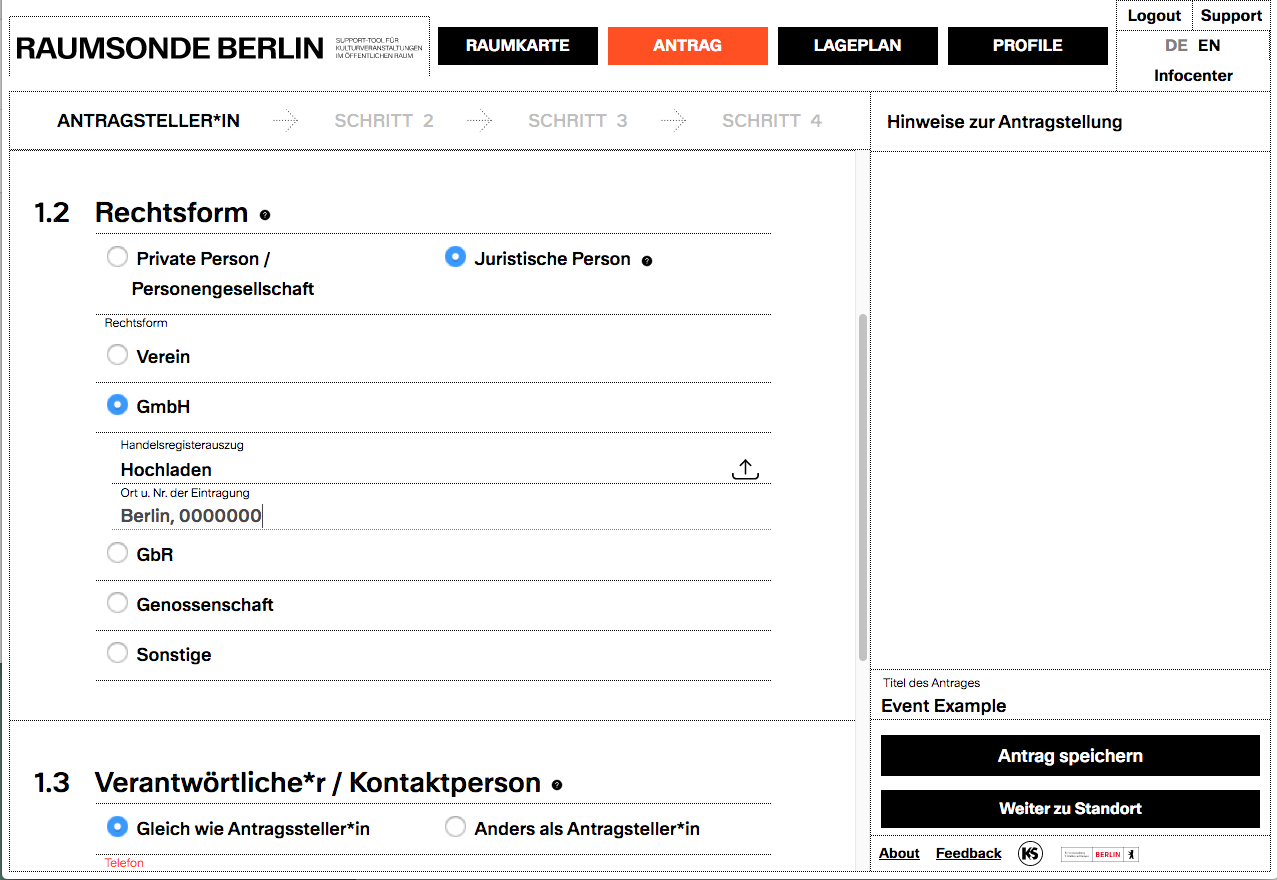
Task: Click the upload icon for Handelsregisterauszug
Action: (746, 469)
